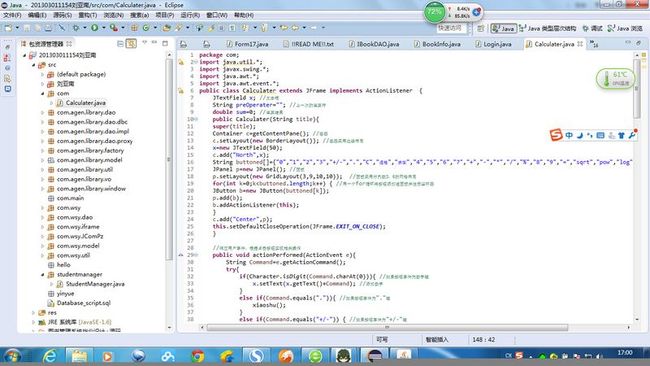Click the green Run toolbar button
The height and width of the screenshot is (366, 650).
(95, 28)
